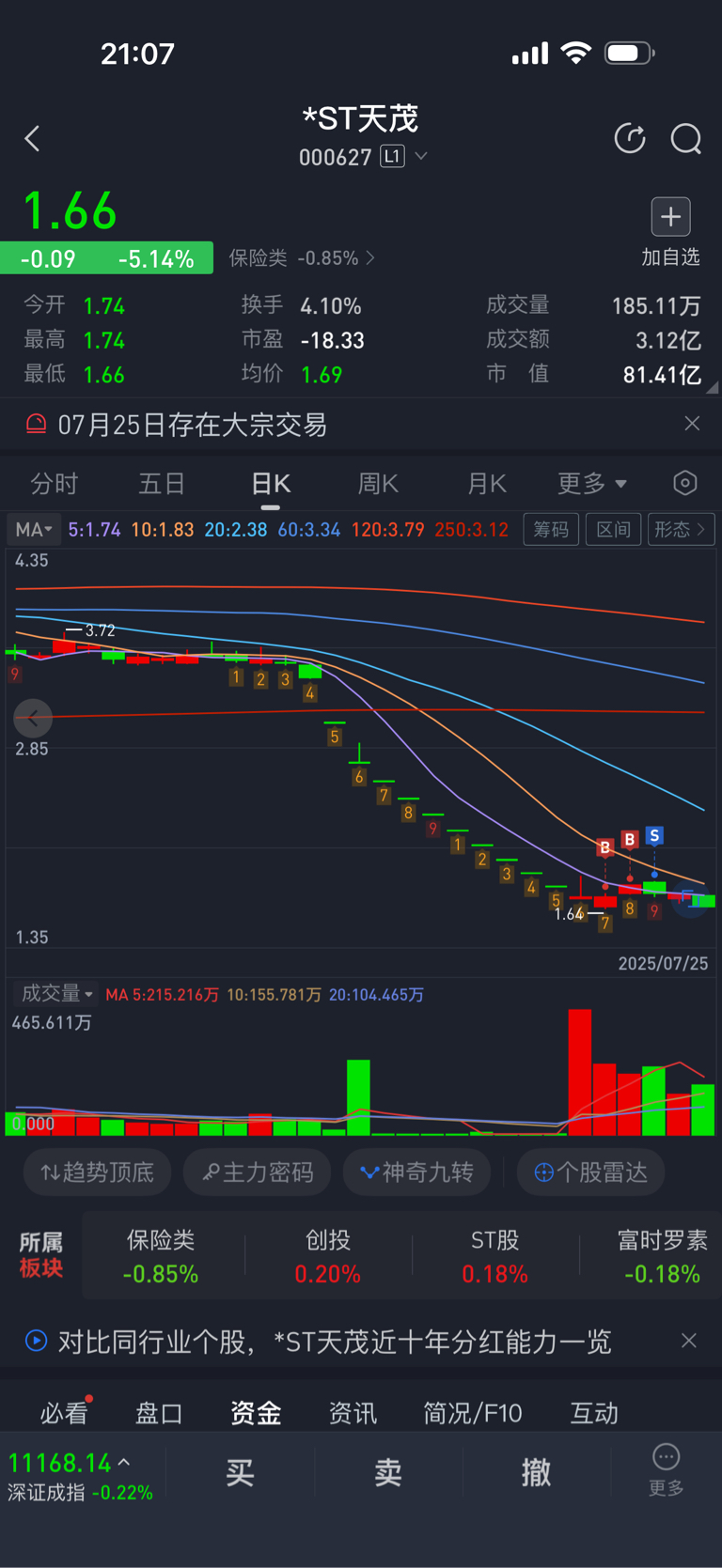This screenshot has height=1568, width=722.
Task: Switch to 分时 chart tab
Action: click(x=54, y=484)
